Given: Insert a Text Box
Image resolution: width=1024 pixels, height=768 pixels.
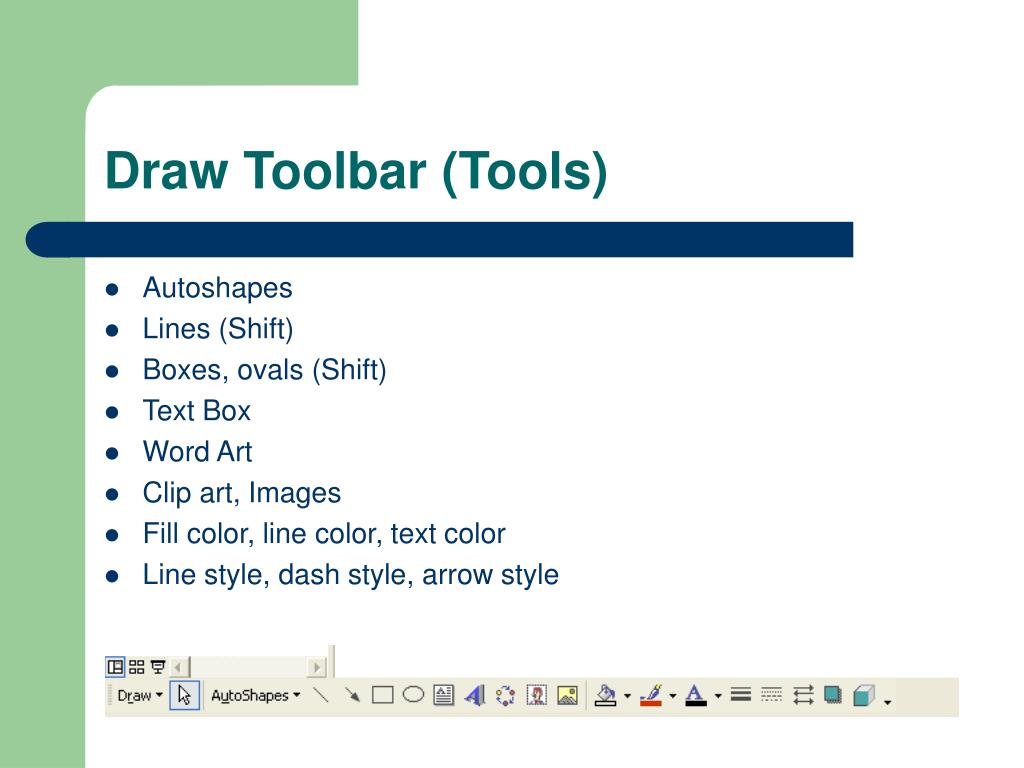Looking at the screenshot, I should point(444,696).
